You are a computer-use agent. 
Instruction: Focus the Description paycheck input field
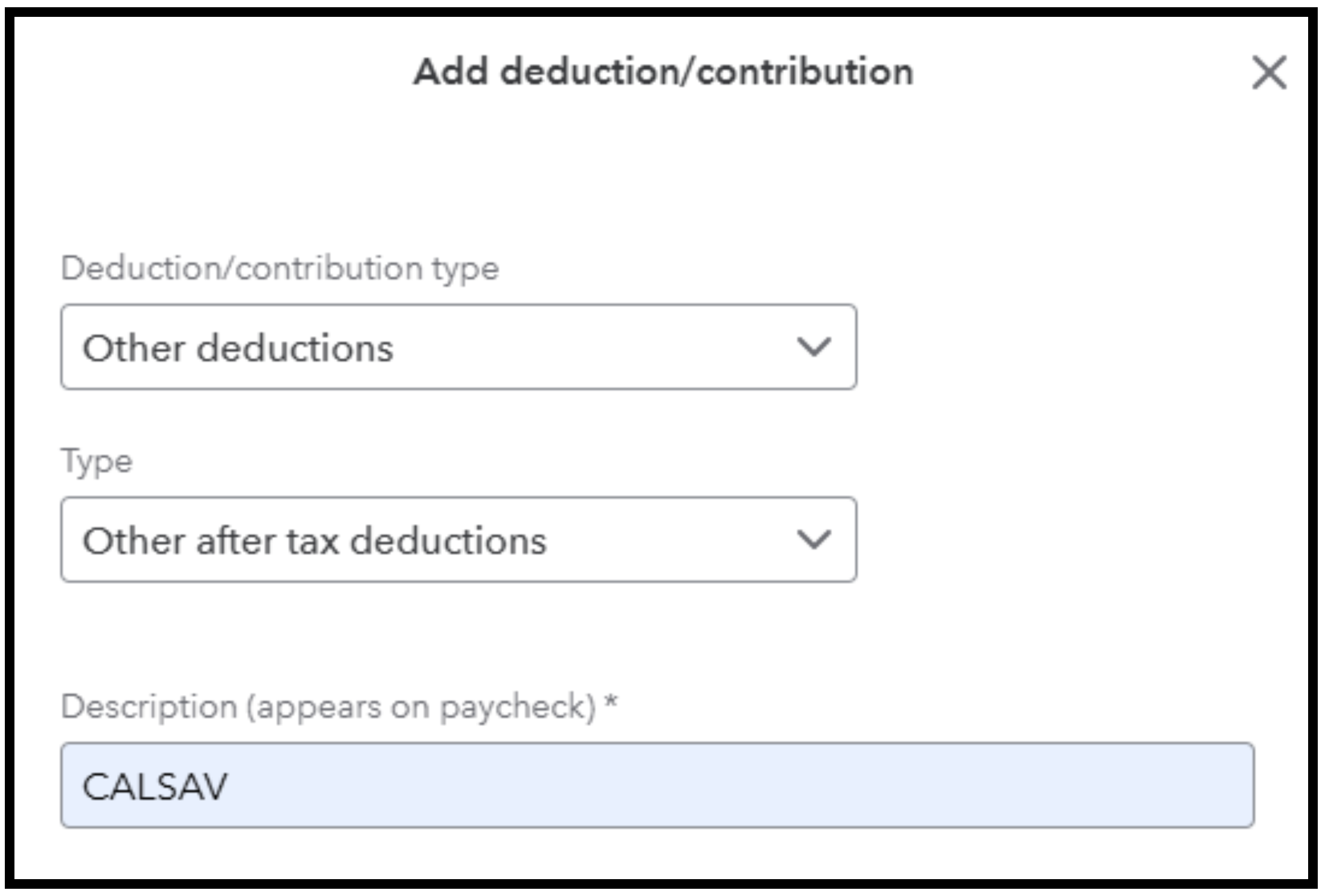[656, 785]
